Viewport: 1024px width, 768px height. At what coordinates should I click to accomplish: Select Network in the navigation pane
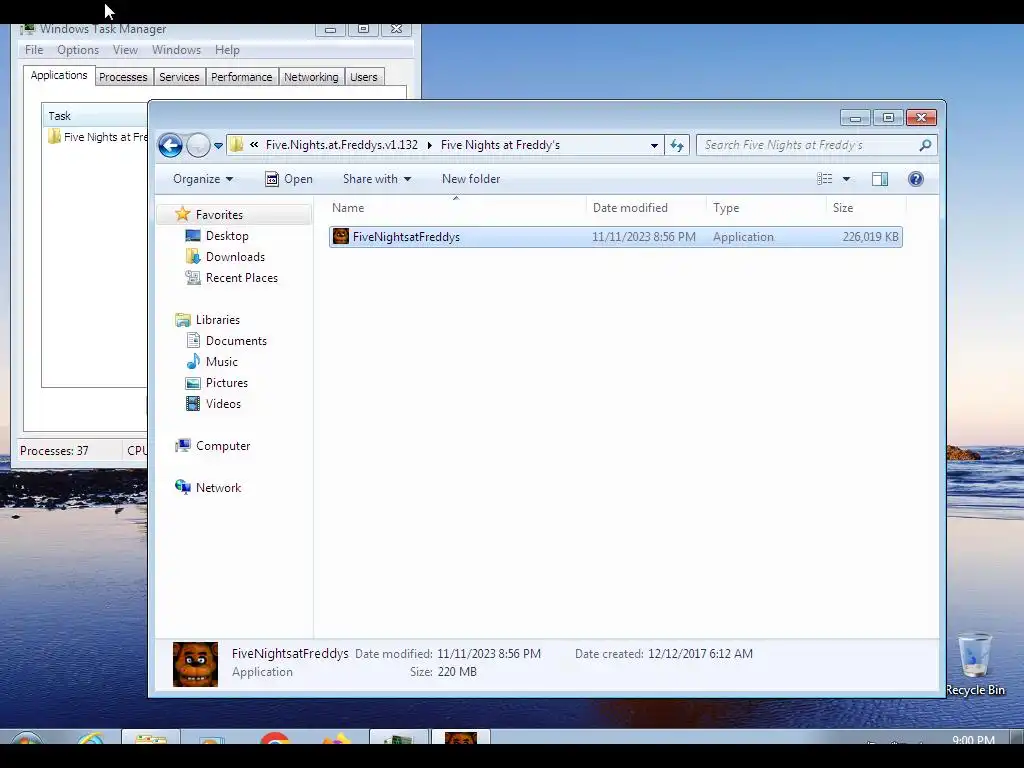point(218,488)
